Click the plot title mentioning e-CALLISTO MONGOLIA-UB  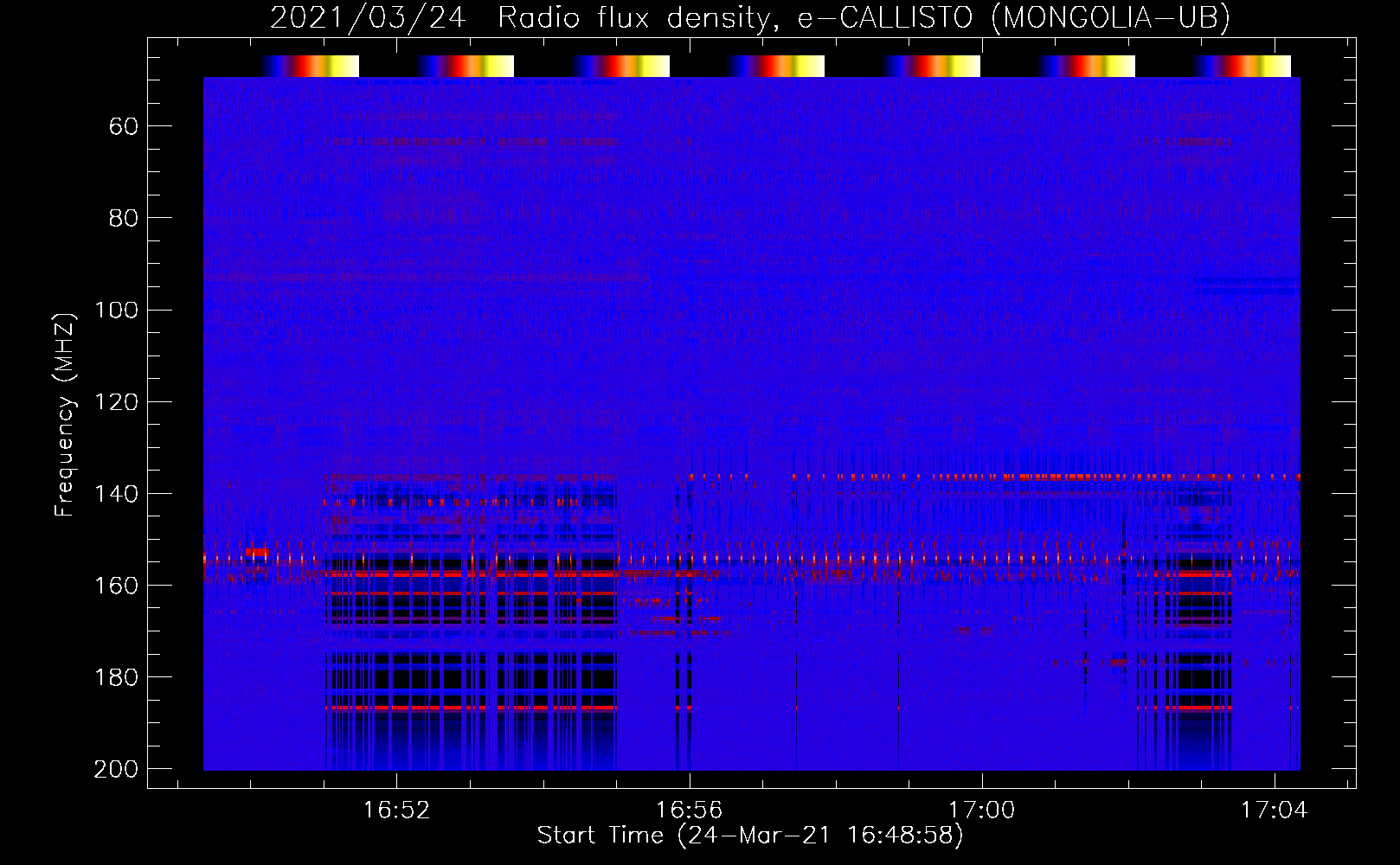click(x=749, y=18)
